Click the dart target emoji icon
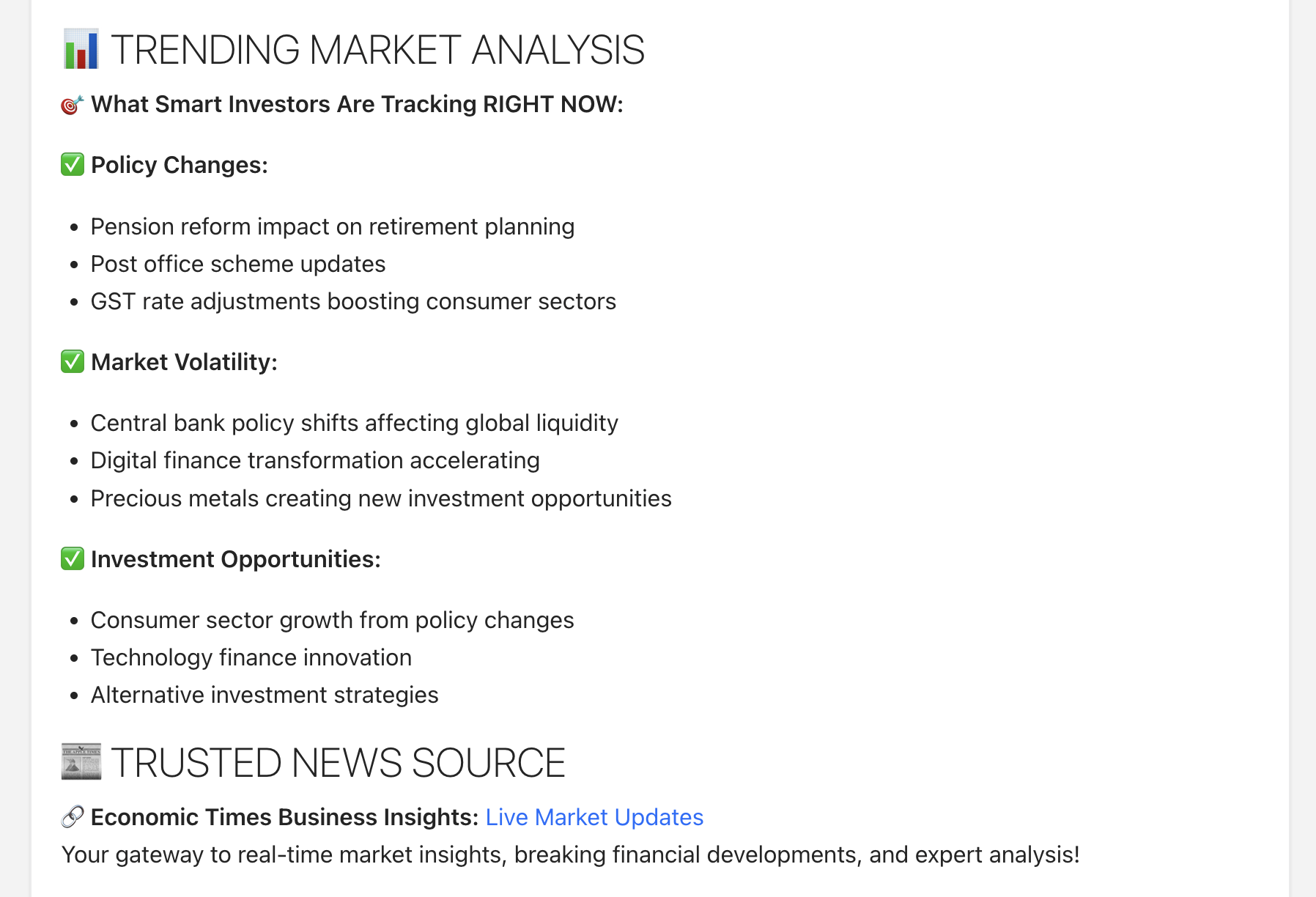Screen dimensions: 1316x897 coord(72,105)
